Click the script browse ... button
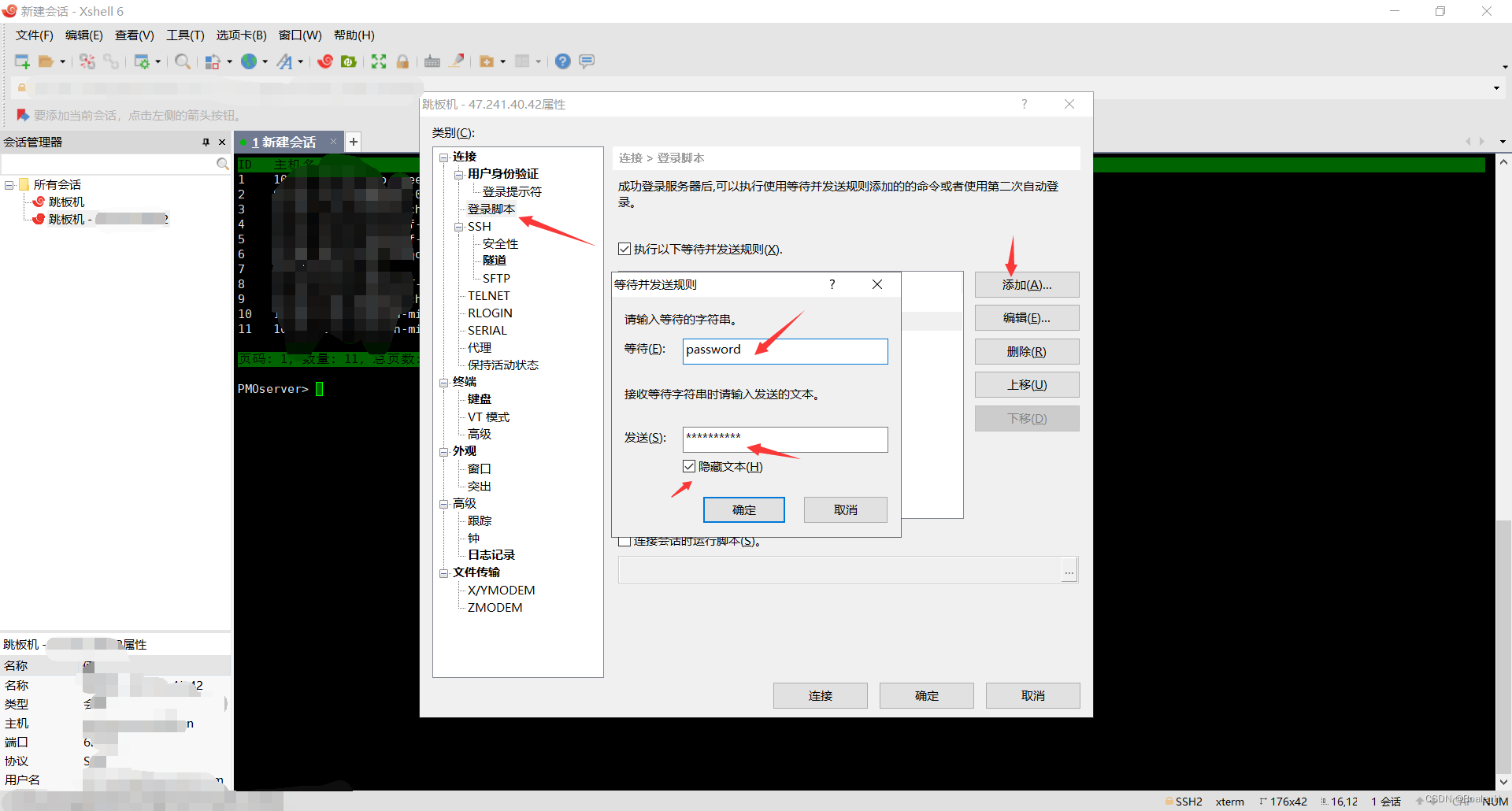 [1069, 570]
